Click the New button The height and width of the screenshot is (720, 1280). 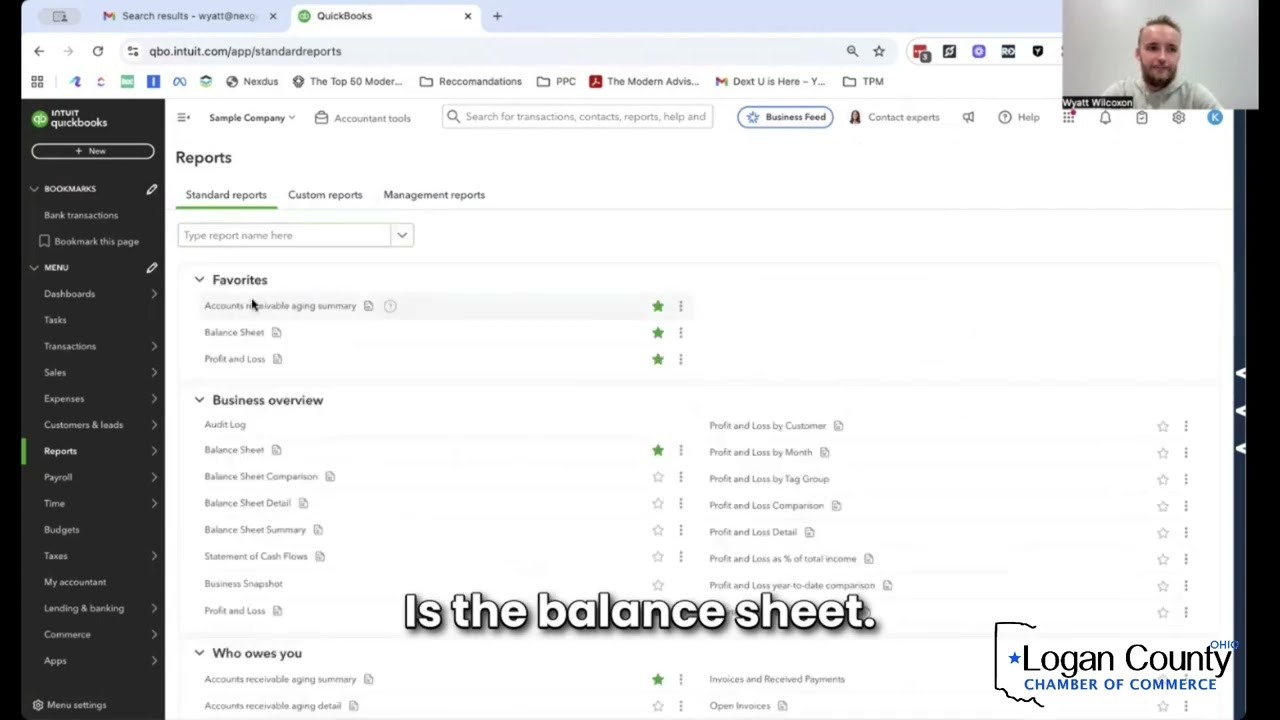tap(93, 151)
